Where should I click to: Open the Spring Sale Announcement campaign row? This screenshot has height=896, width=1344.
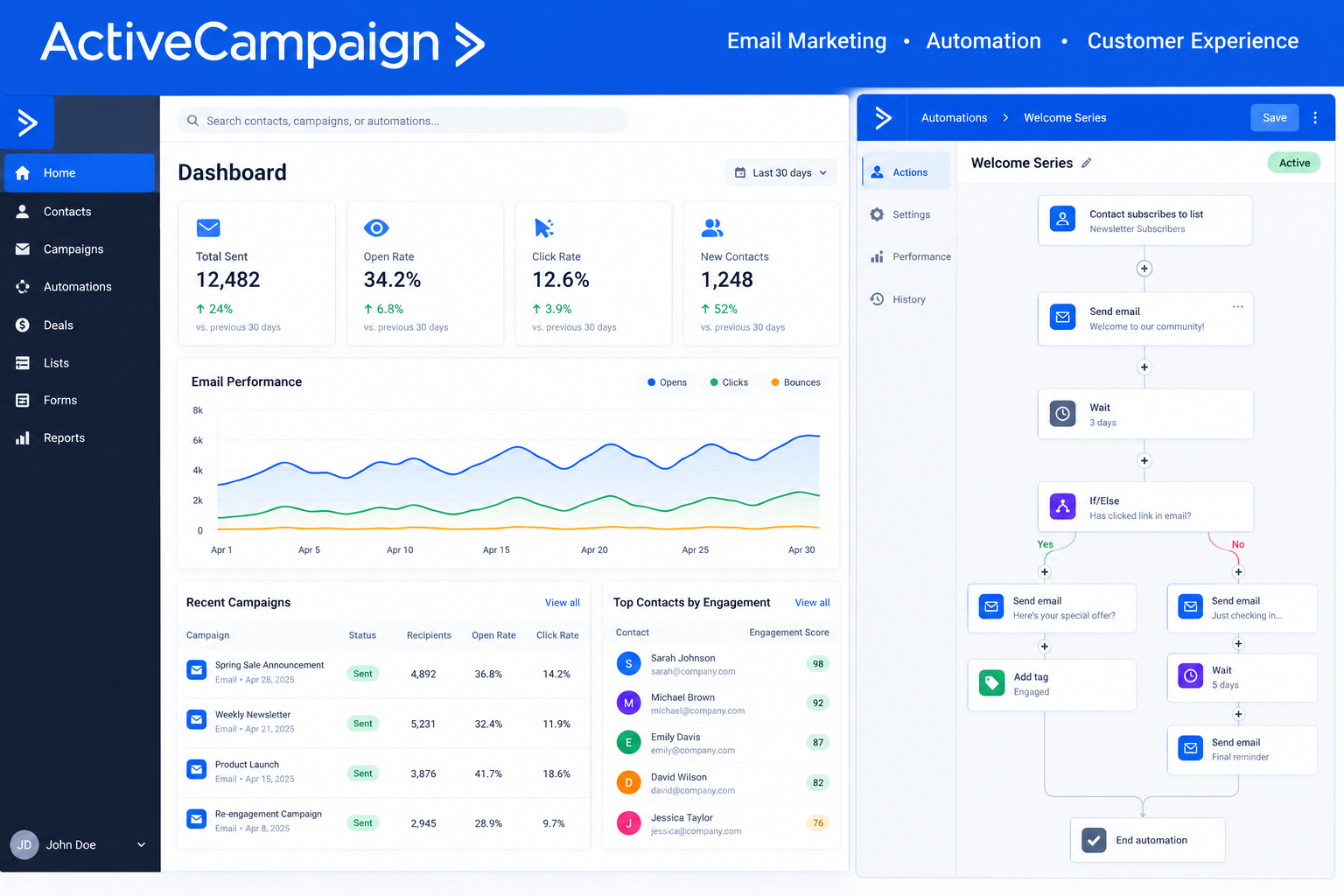click(x=383, y=673)
